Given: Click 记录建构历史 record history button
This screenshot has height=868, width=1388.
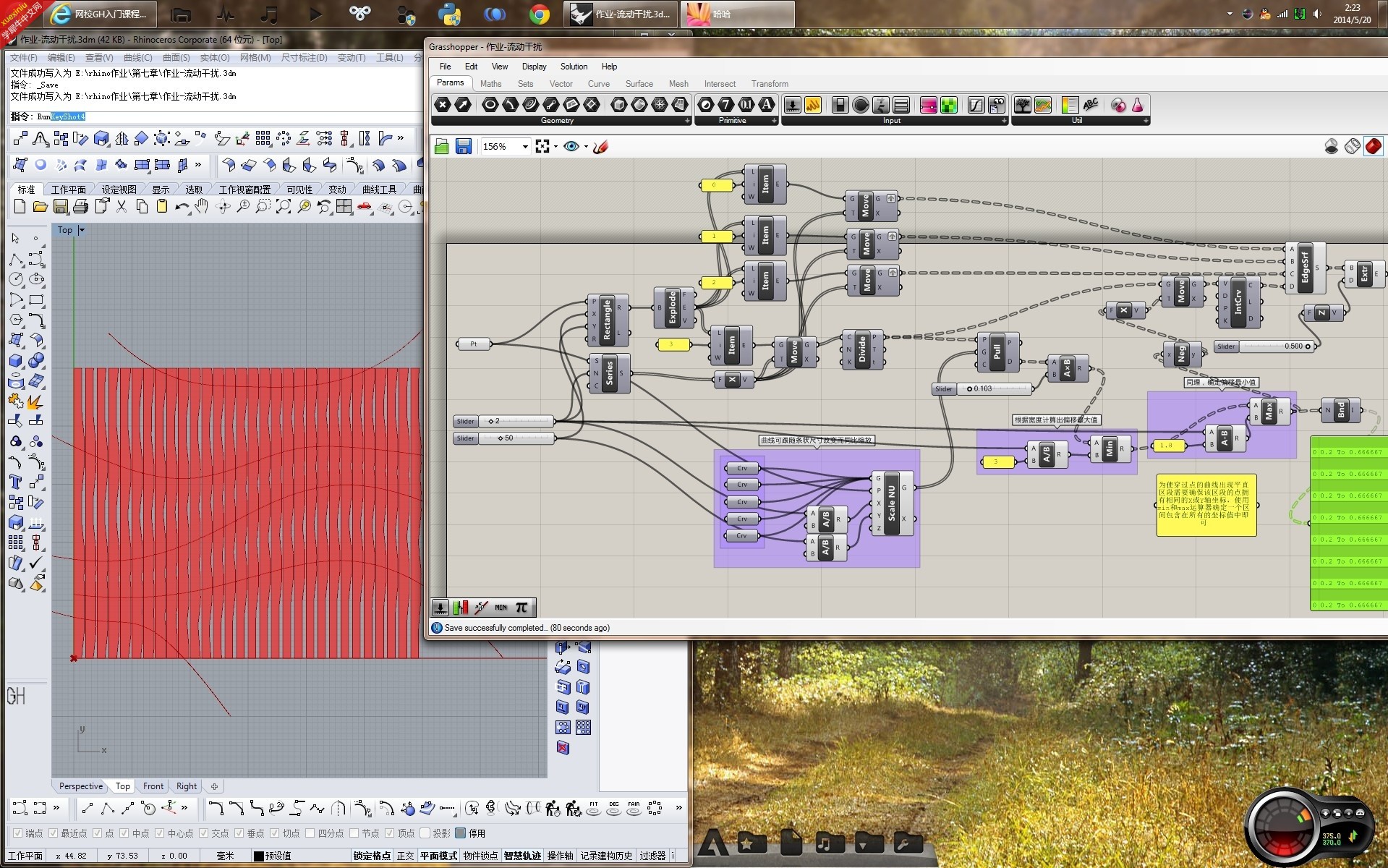Looking at the screenshot, I should pos(606,856).
